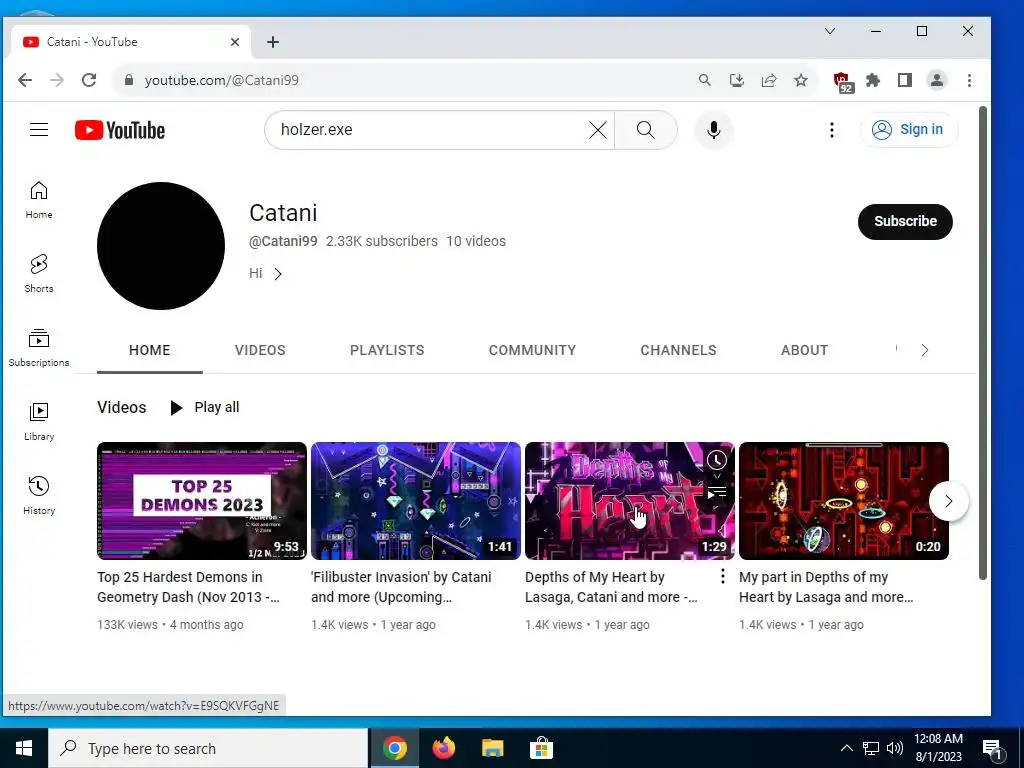The image size is (1024, 768).
Task: Expand the channel description next to Hi
Action: point(278,274)
